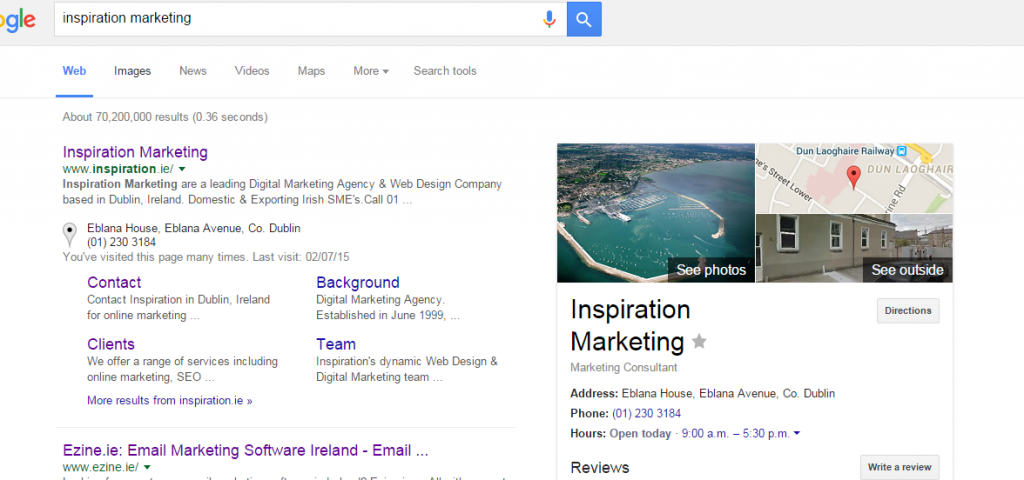Open the green arrow next to www.ezine.ie/
Viewport: 1024px width, 480px height.
coord(147,467)
